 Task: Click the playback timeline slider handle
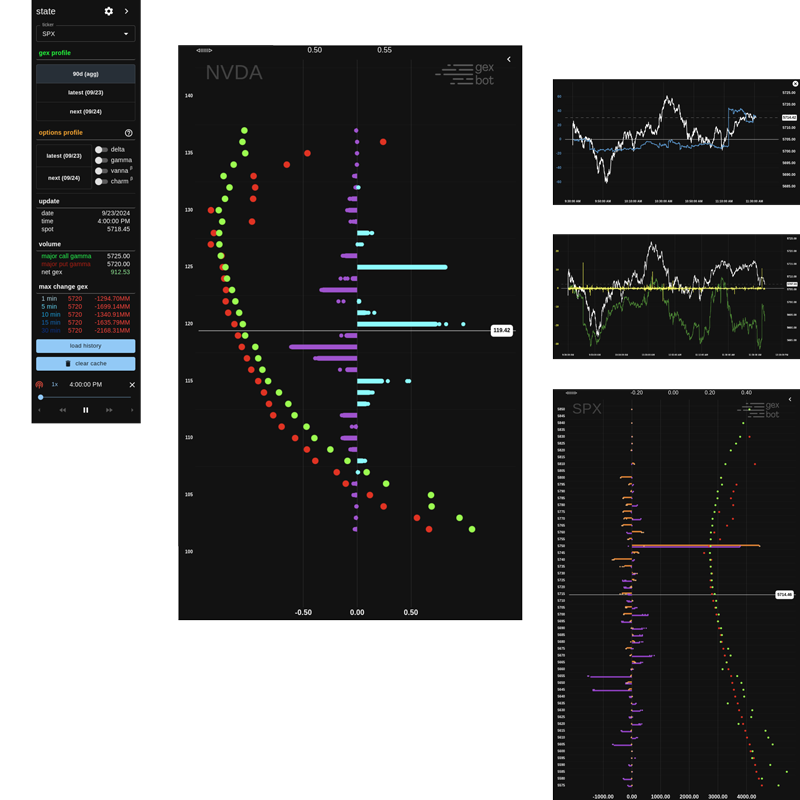click(x=41, y=397)
